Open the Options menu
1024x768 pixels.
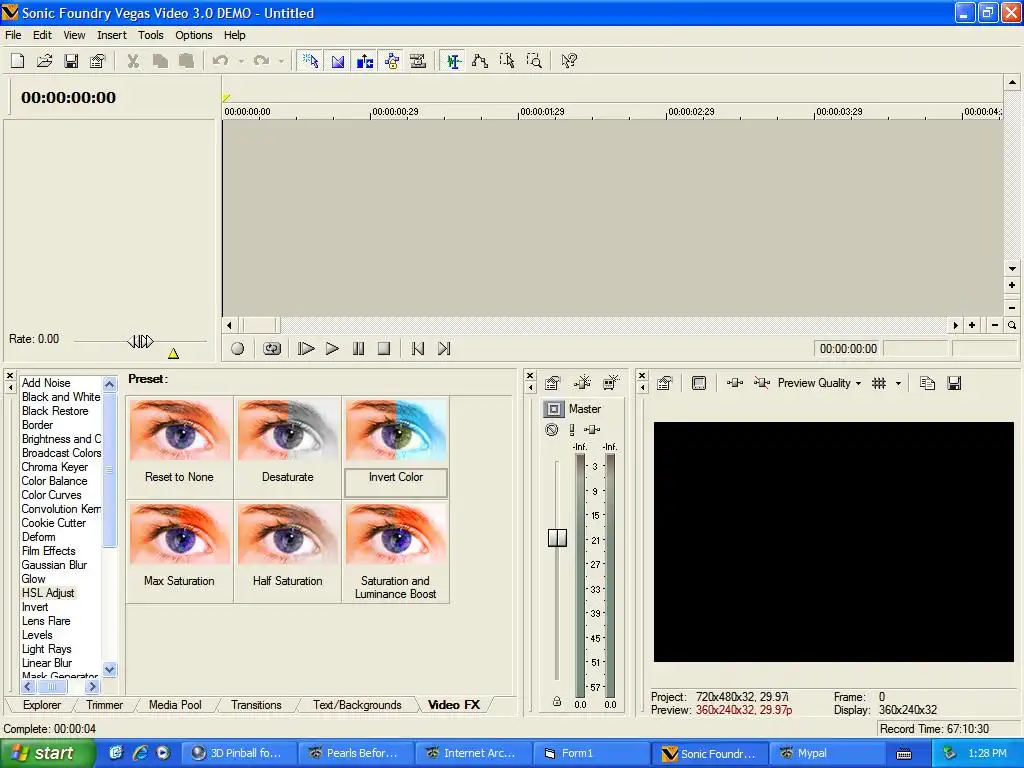tap(193, 35)
